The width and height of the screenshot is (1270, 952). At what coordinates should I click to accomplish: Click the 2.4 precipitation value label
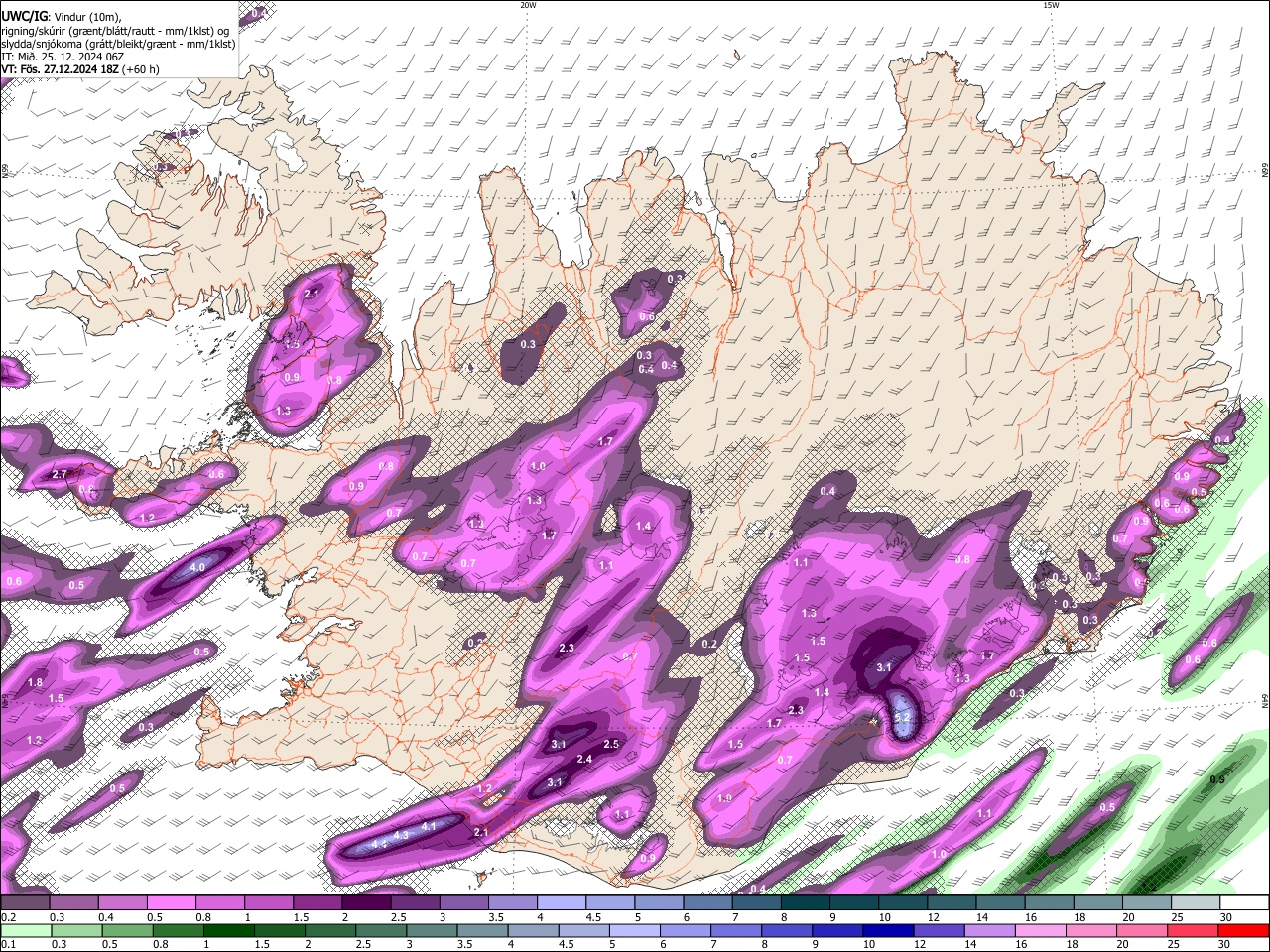coord(584,760)
